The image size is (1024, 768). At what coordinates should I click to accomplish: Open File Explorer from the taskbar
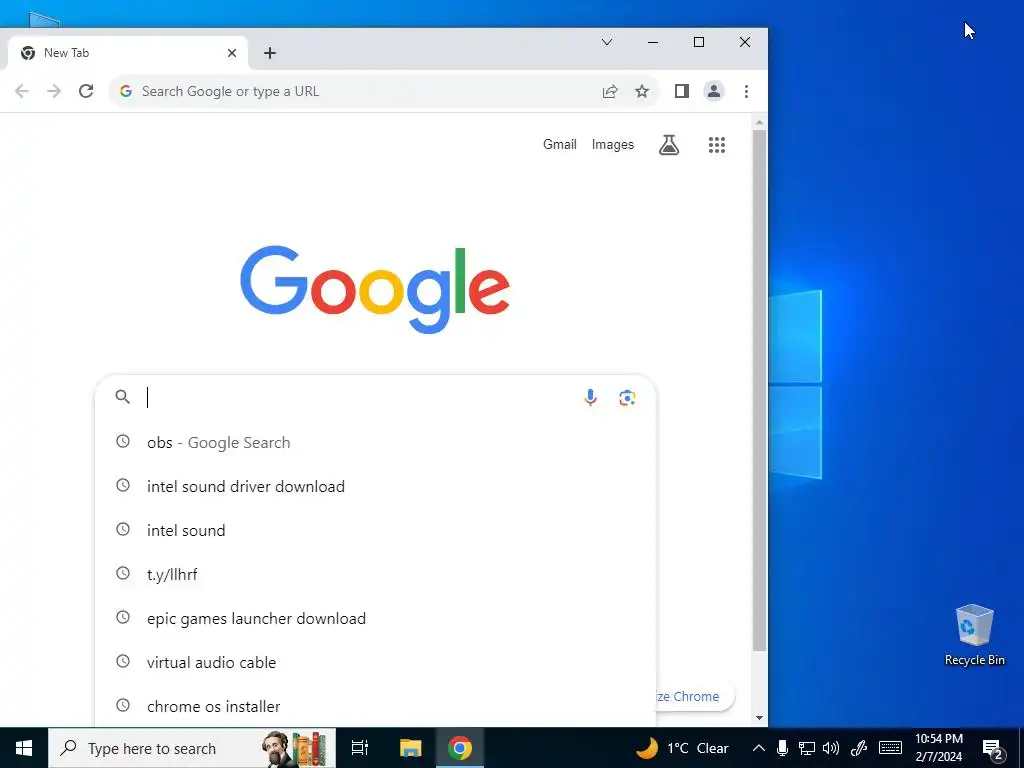click(x=411, y=748)
